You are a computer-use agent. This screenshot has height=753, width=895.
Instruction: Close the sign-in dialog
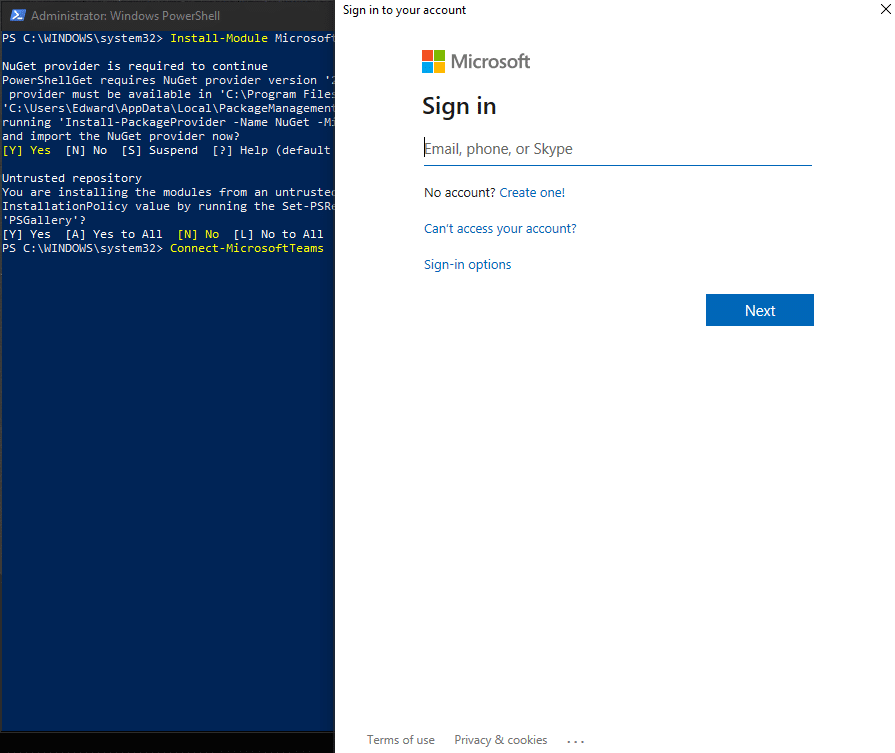pos(884,10)
